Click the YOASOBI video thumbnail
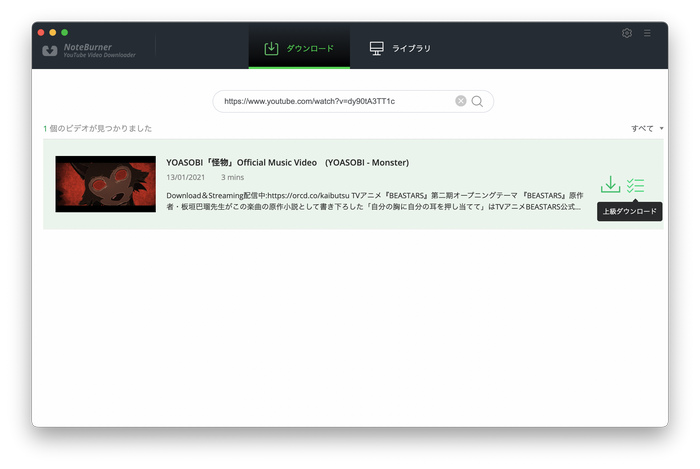 [105, 184]
